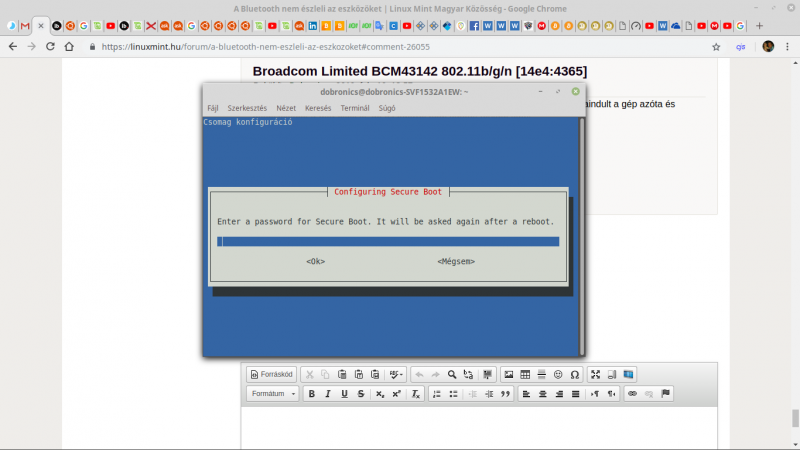
Task: Set left-to-right text direction
Action: tap(595, 394)
